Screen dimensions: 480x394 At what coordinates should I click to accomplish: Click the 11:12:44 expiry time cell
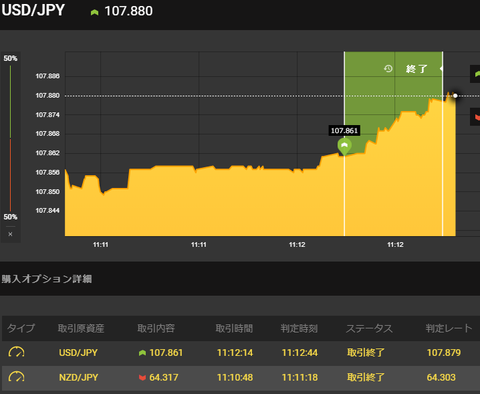(300, 353)
